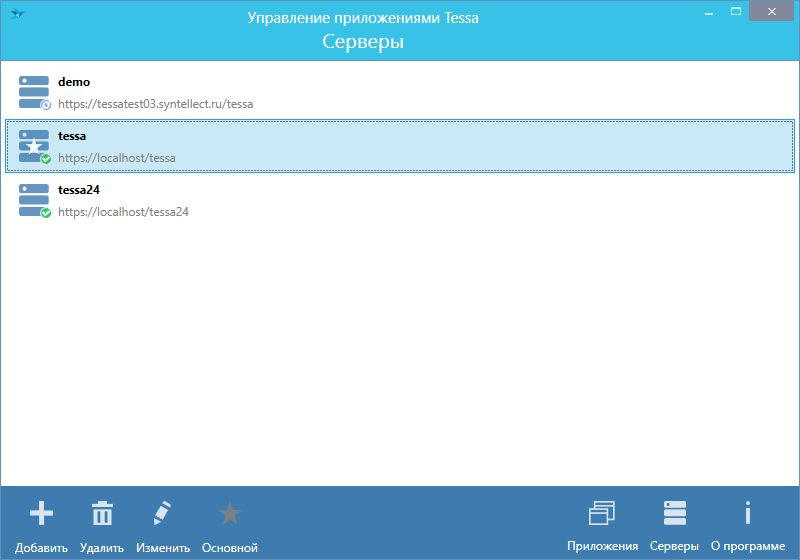This screenshot has height=560, width=800.
Task: Minimize the Tessa window
Action: click(709, 12)
